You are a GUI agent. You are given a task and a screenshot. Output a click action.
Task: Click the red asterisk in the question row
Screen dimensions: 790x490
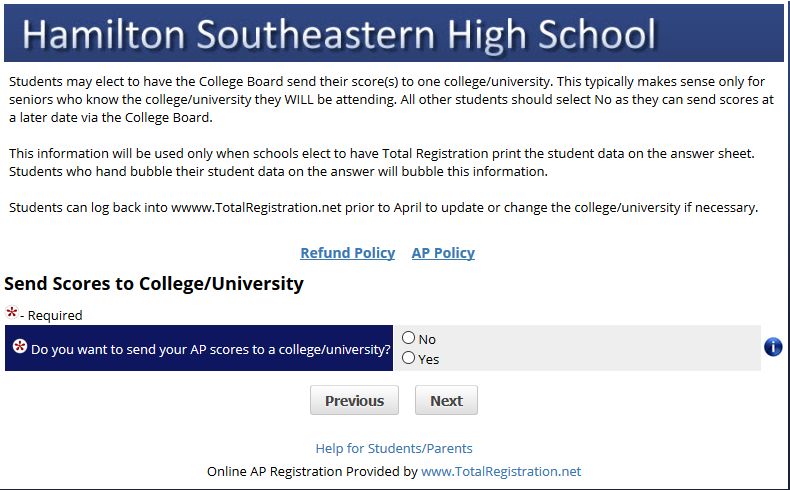click(20, 346)
